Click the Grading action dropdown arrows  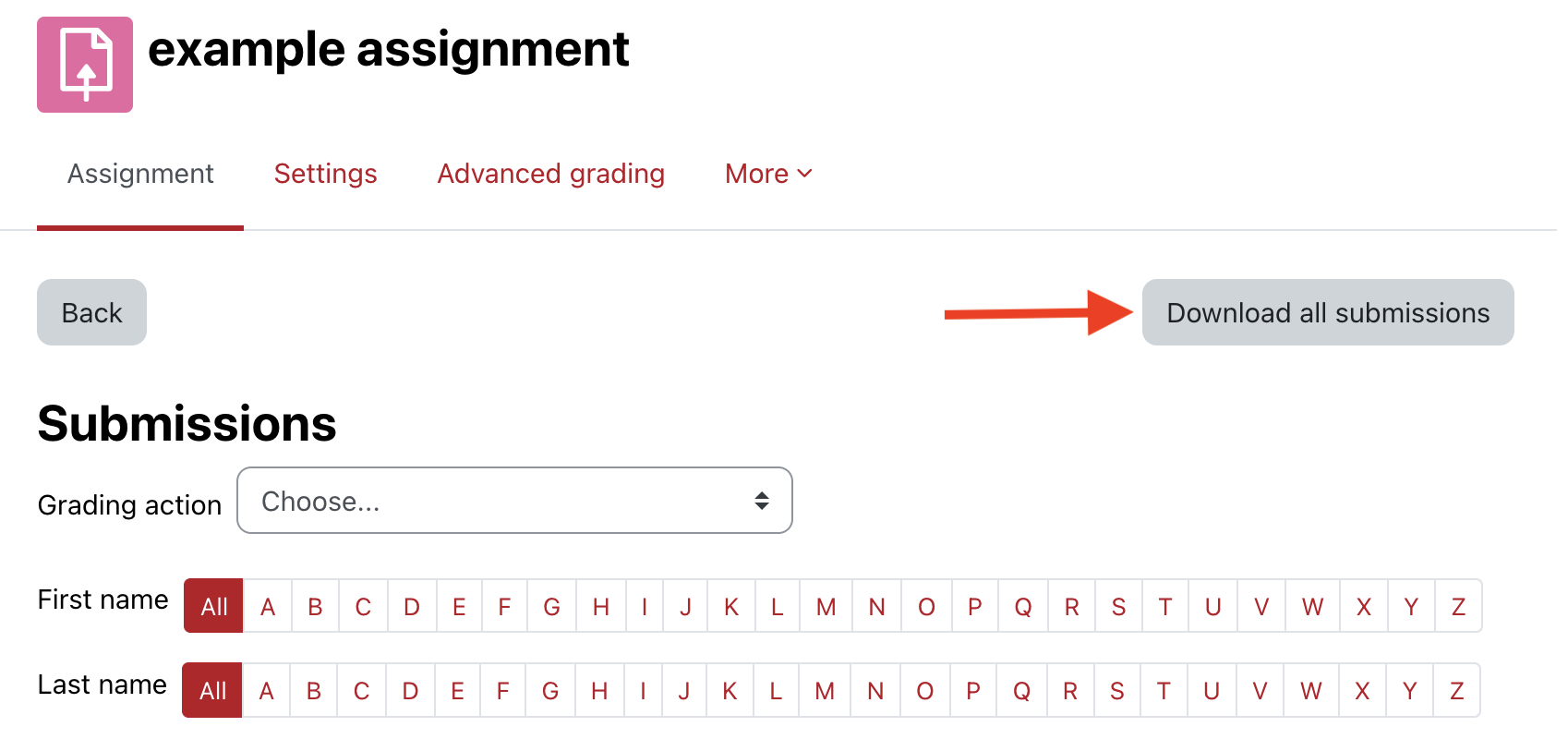pos(762,501)
